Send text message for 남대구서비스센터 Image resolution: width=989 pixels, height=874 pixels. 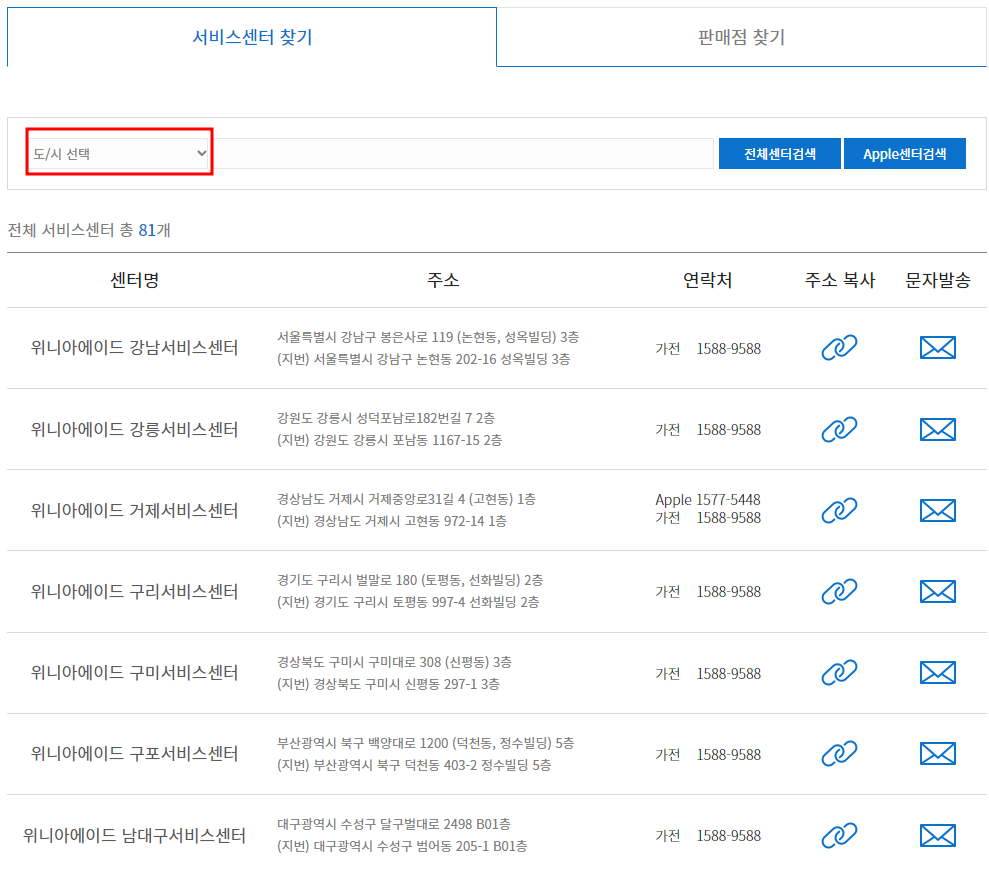click(937, 836)
